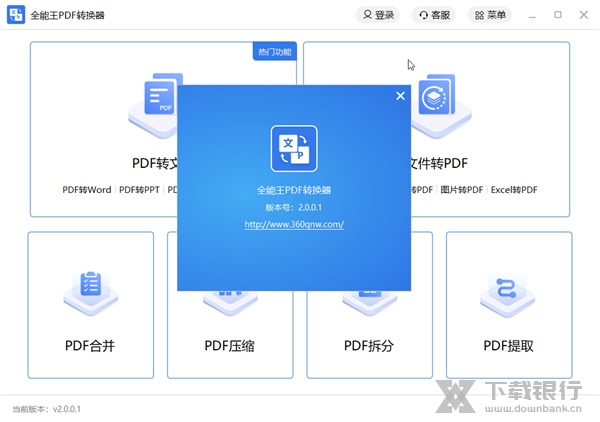Click the 全能王PDF转换器 name in about dialog
Viewport: 600px width, 422px height.
pyautogui.click(x=293, y=190)
